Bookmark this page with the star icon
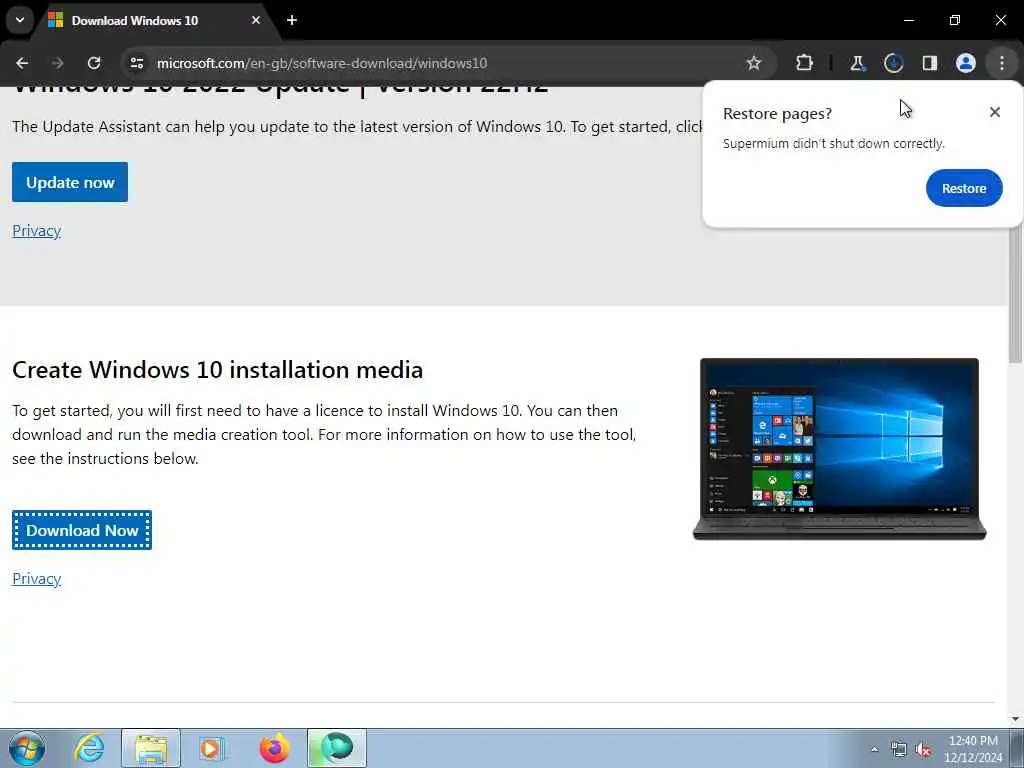 754,63
